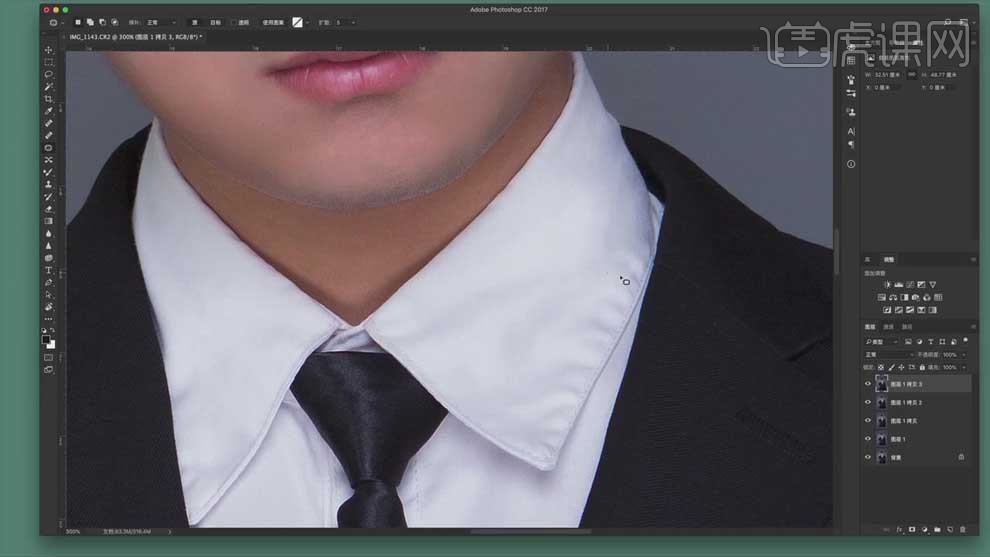Click the Vibrance adjustment icon
The height and width of the screenshot is (557, 990).
[x=933, y=285]
